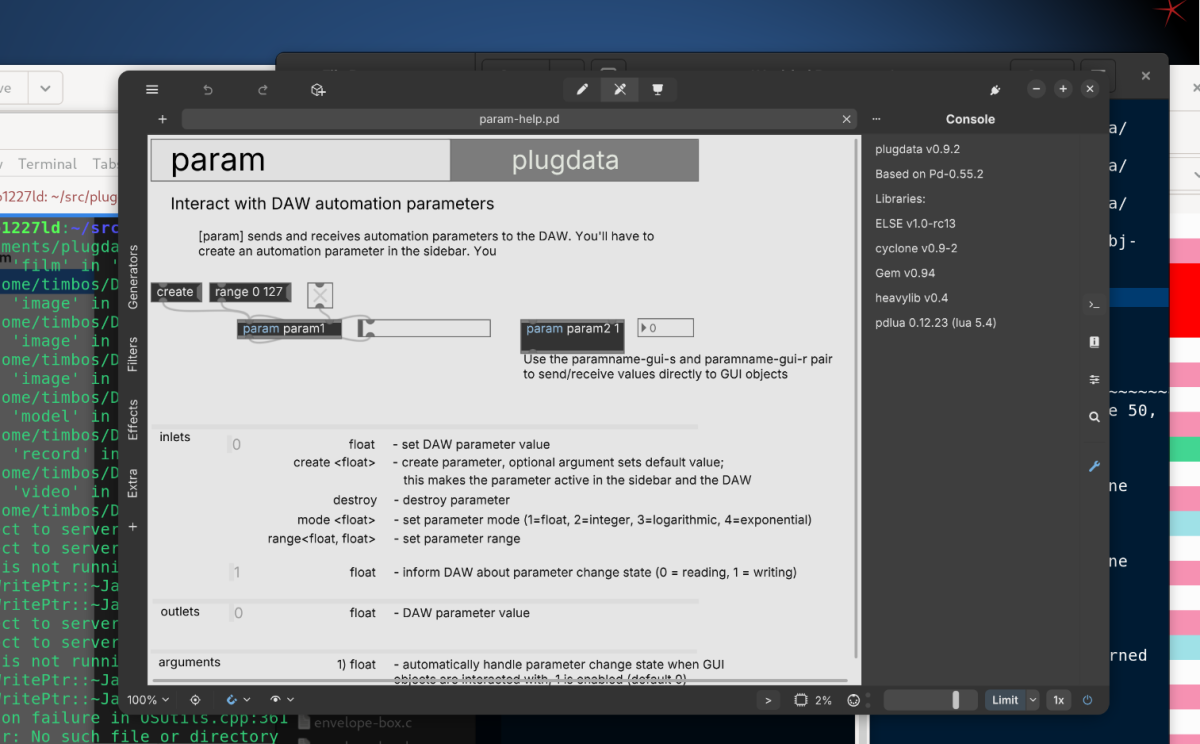
Task: Switch to presentation mode icon
Action: coord(658,89)
